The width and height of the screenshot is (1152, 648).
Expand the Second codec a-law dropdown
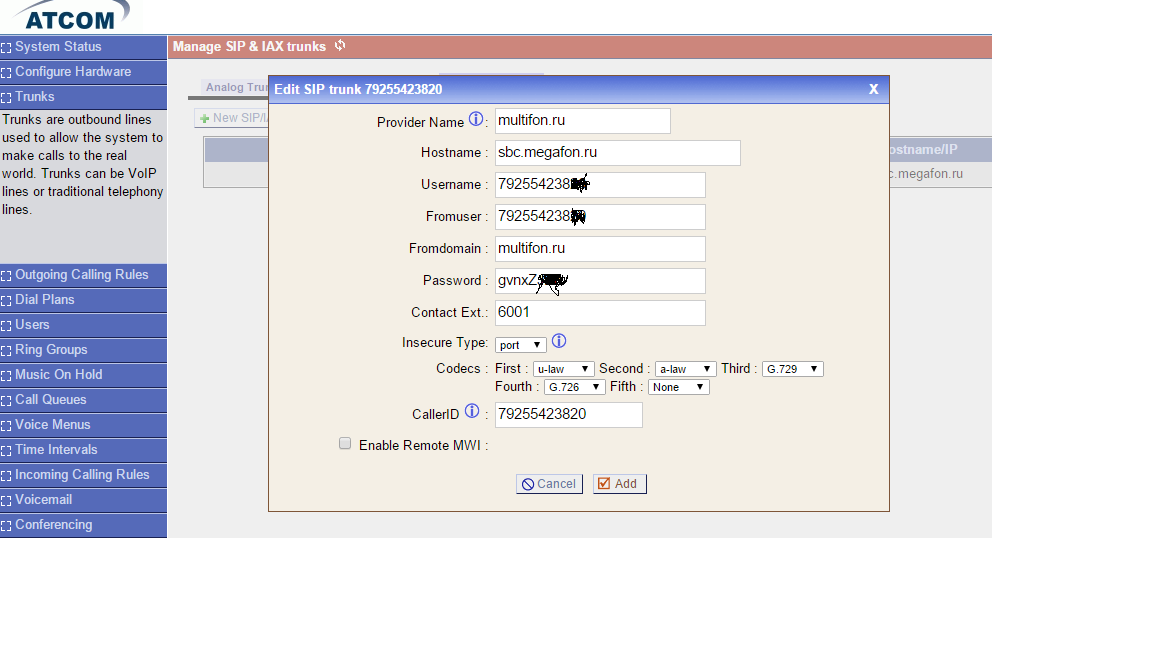click(686, 369)
